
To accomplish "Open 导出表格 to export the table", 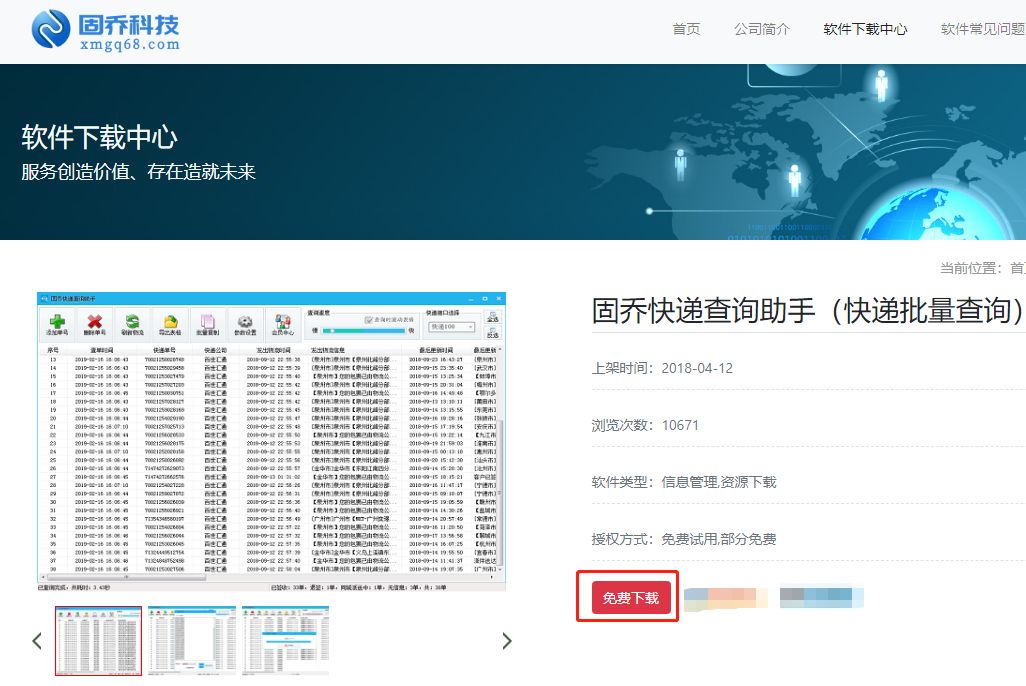I will click(170, 320).
